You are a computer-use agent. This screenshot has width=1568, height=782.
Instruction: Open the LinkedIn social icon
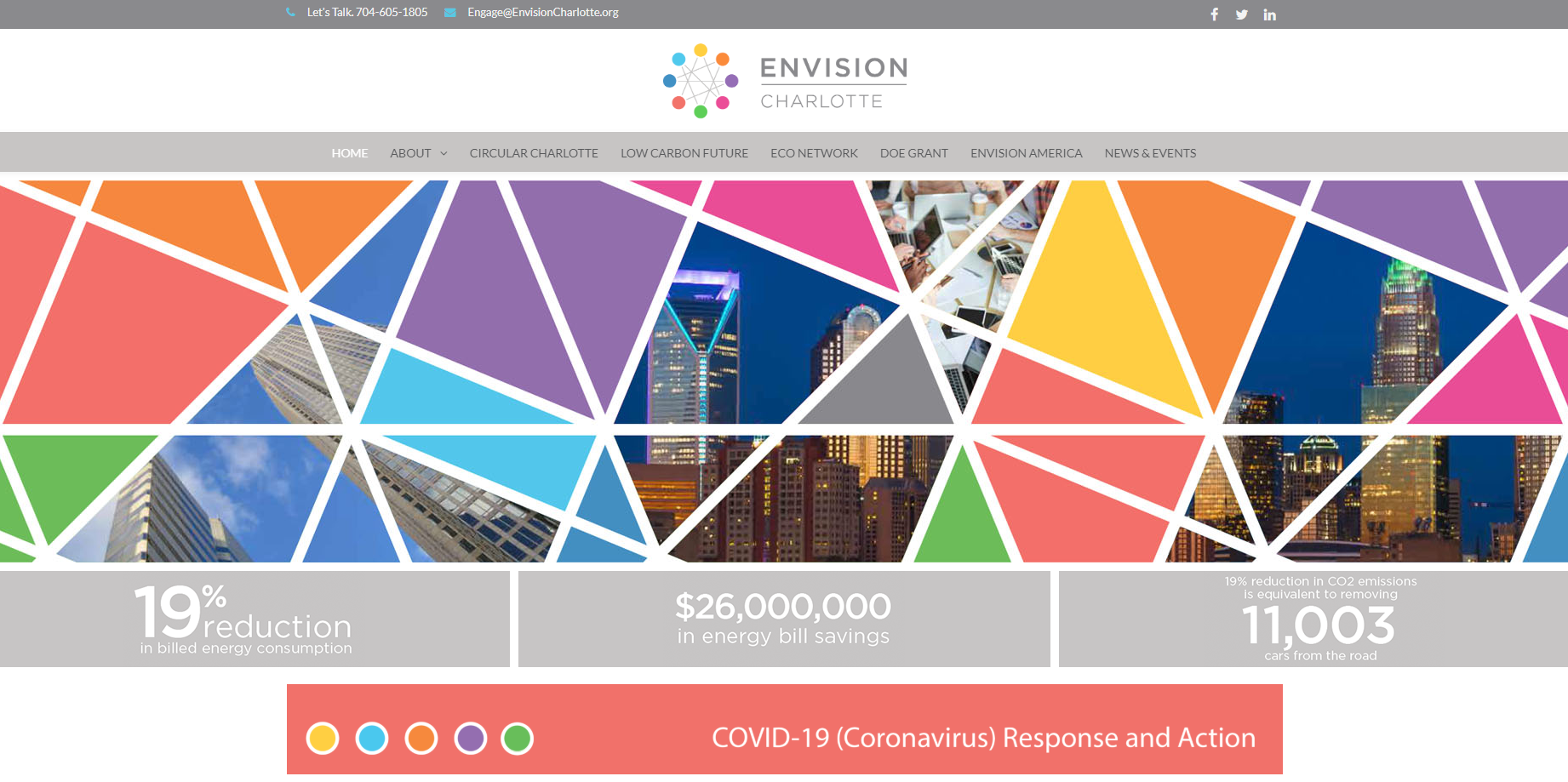click(1269, 14)
